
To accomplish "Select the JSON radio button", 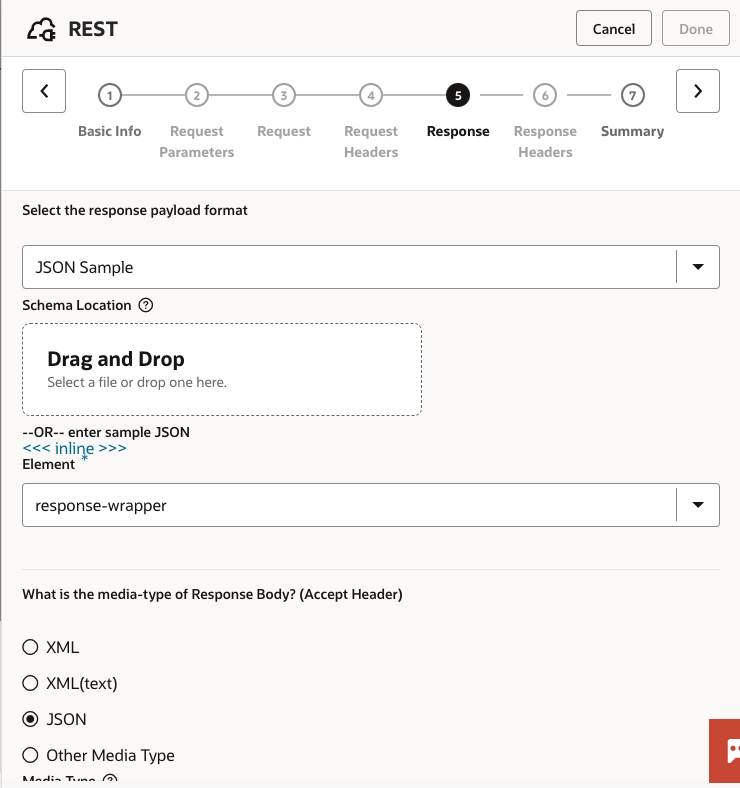I will pyautogui.click(x=31, y=719).
